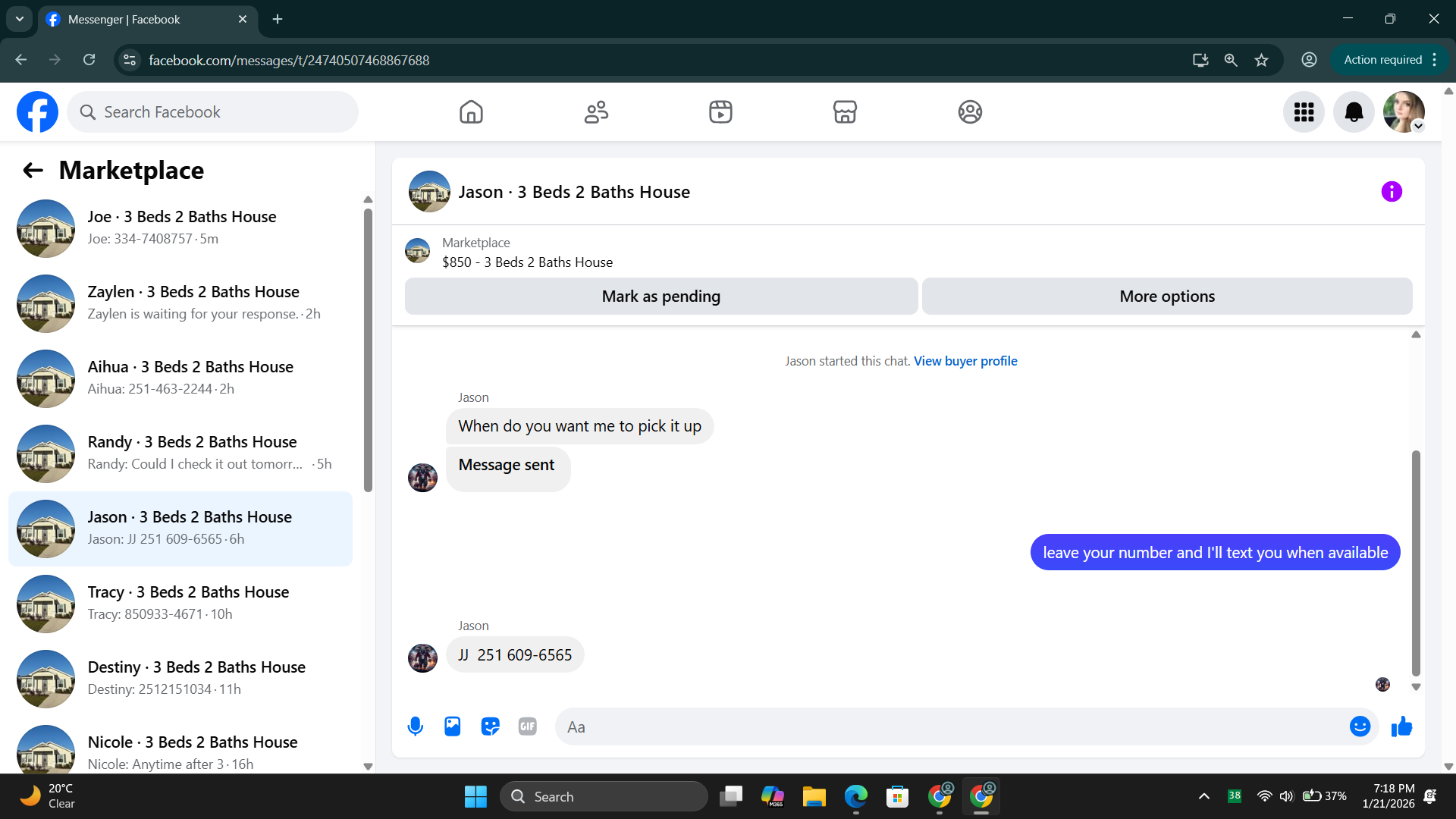Viewport: 1456px width, 819px height.
Task: Open Facebook notifications bell
Action: 1354,112
